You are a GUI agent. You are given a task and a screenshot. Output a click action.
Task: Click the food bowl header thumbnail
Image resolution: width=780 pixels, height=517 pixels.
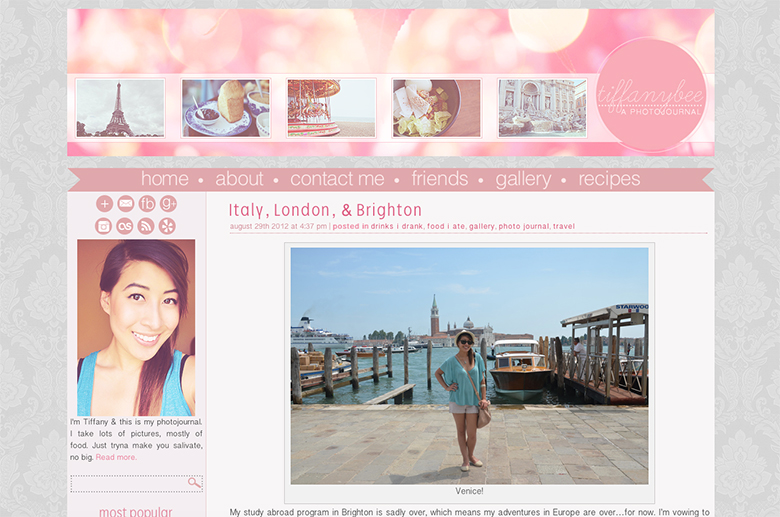click(437, 108)
